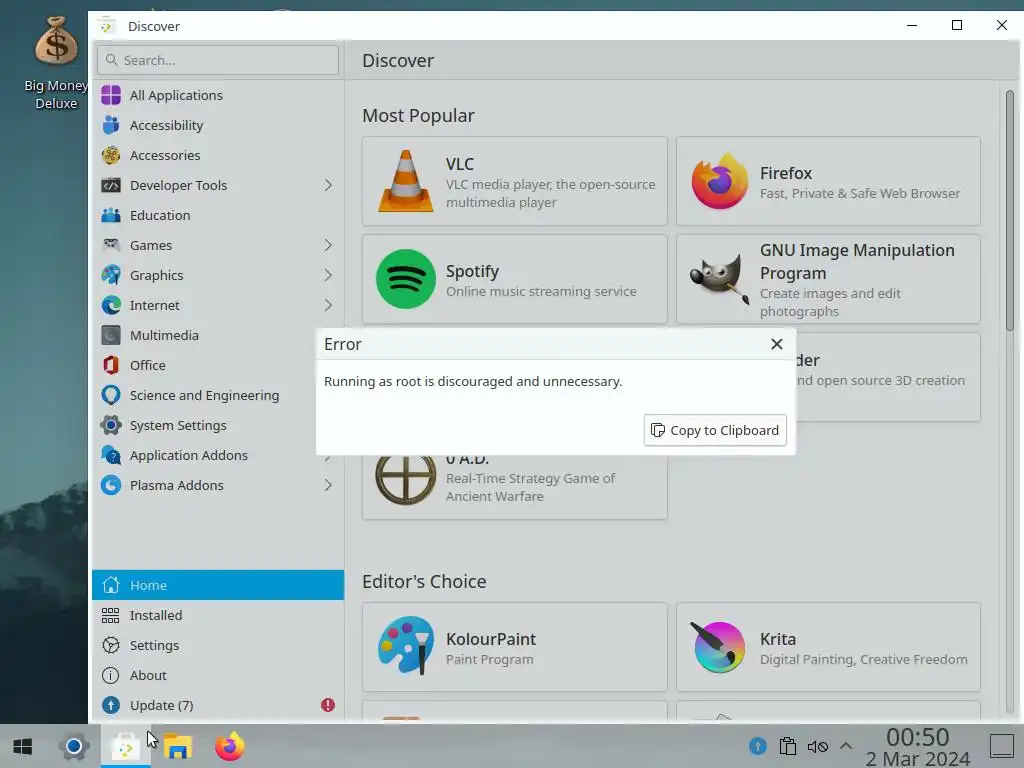This screenshot has width=1024, height=768.
Task: Click the muted volume tray icon
Action: coord(818,746)
